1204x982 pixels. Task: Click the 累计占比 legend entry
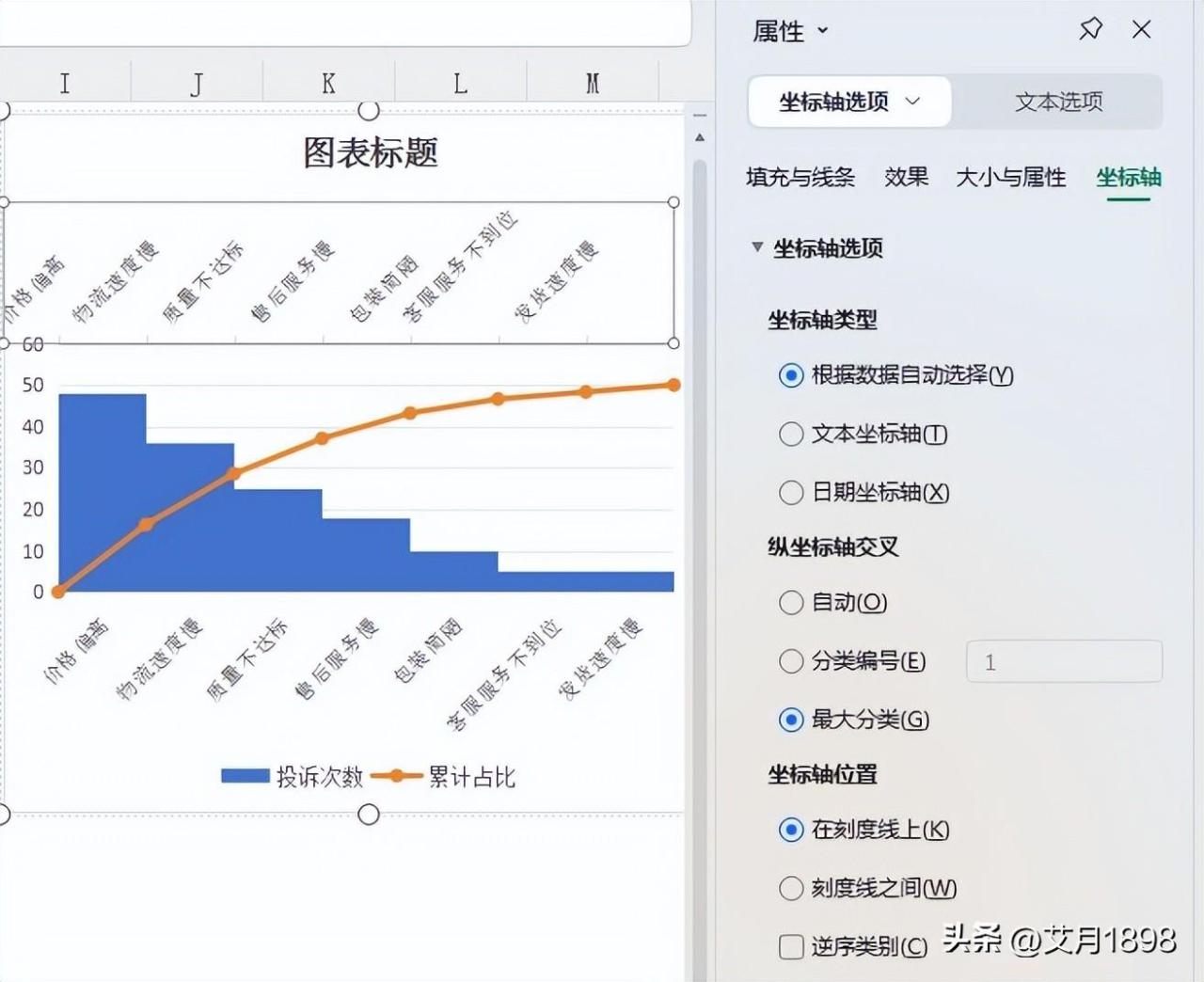point(444,776)
